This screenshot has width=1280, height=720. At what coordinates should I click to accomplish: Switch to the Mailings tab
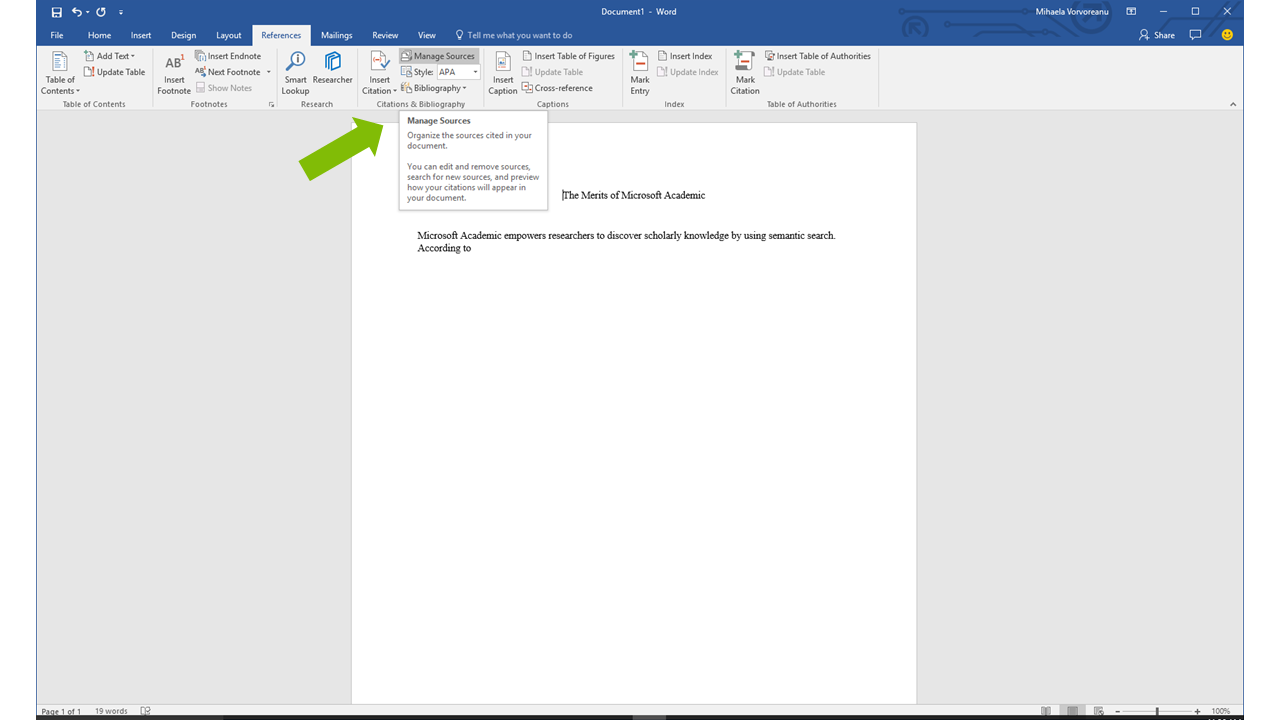click(x=336, y=35)
